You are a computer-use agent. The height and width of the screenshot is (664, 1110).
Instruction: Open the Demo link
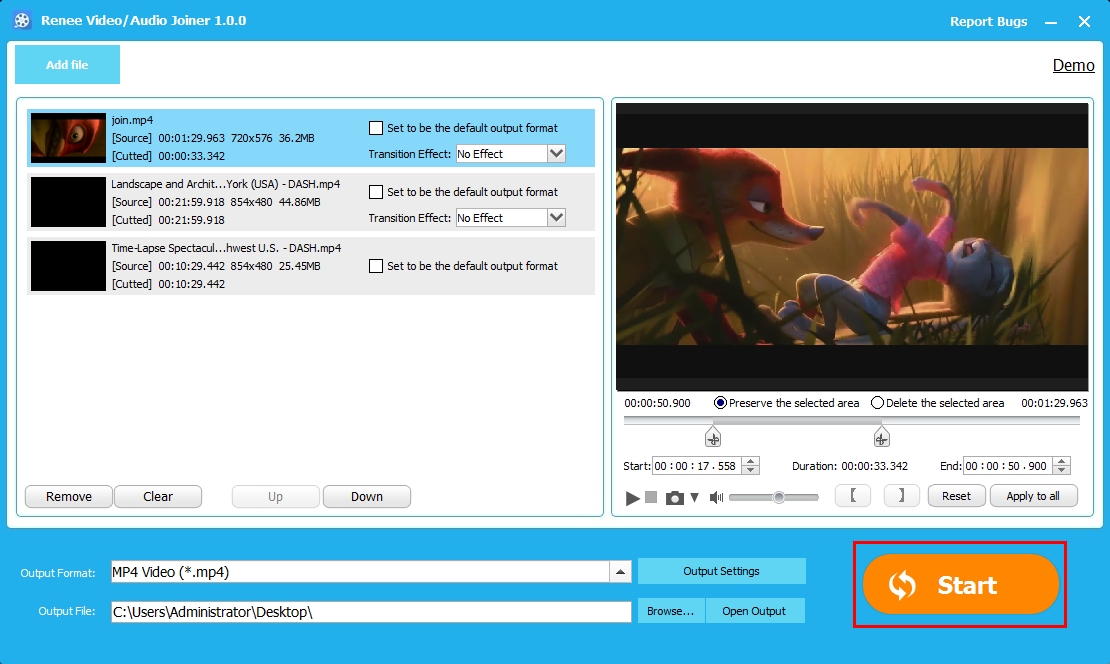(1073, 65)
